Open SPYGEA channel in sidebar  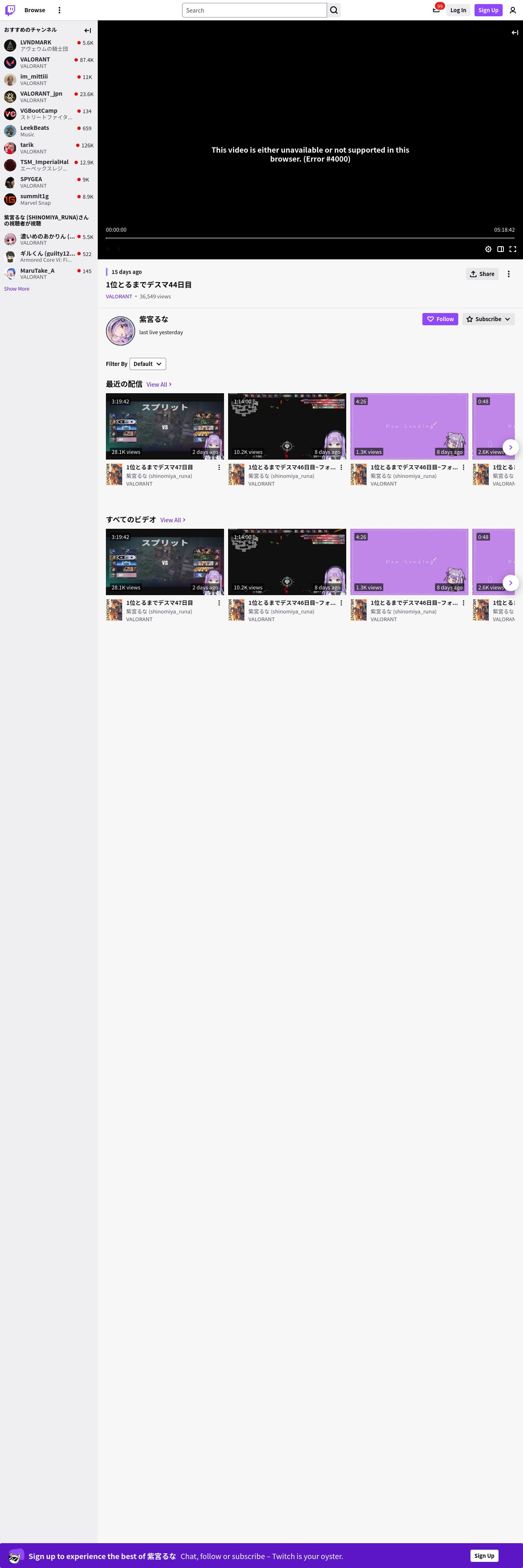tap(49, 182)
